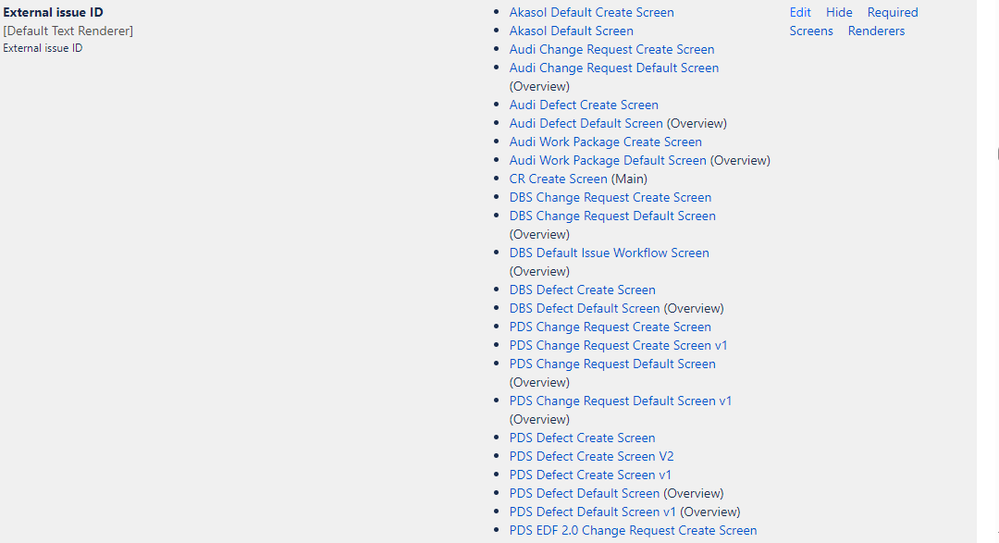This screenshot has width=999, height=543.
Task: Open PDS EDF 2.0 Change Request Create Screen
Action: click(x=633, y=530)
